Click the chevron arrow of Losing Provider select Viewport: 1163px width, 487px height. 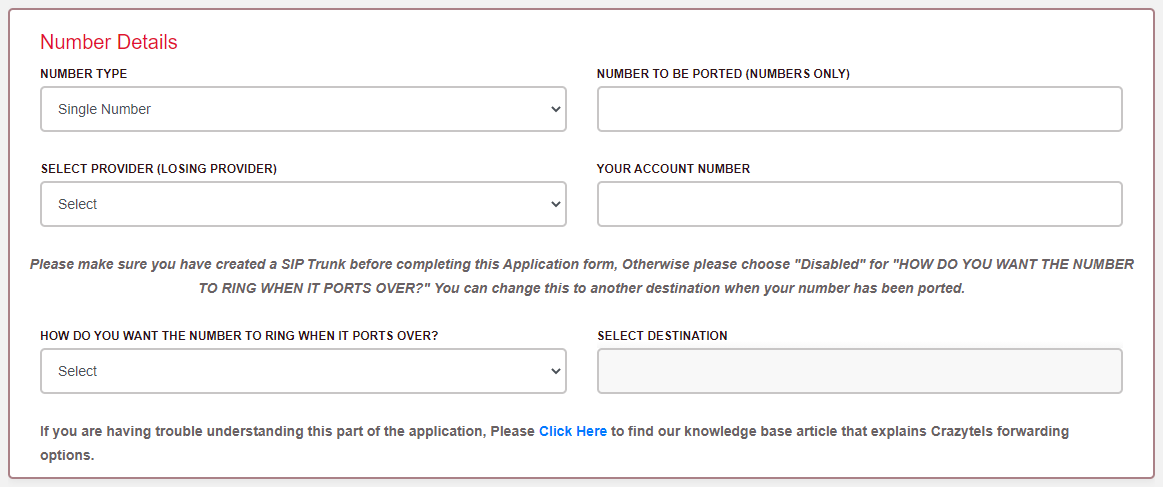(x=556, y=204)
